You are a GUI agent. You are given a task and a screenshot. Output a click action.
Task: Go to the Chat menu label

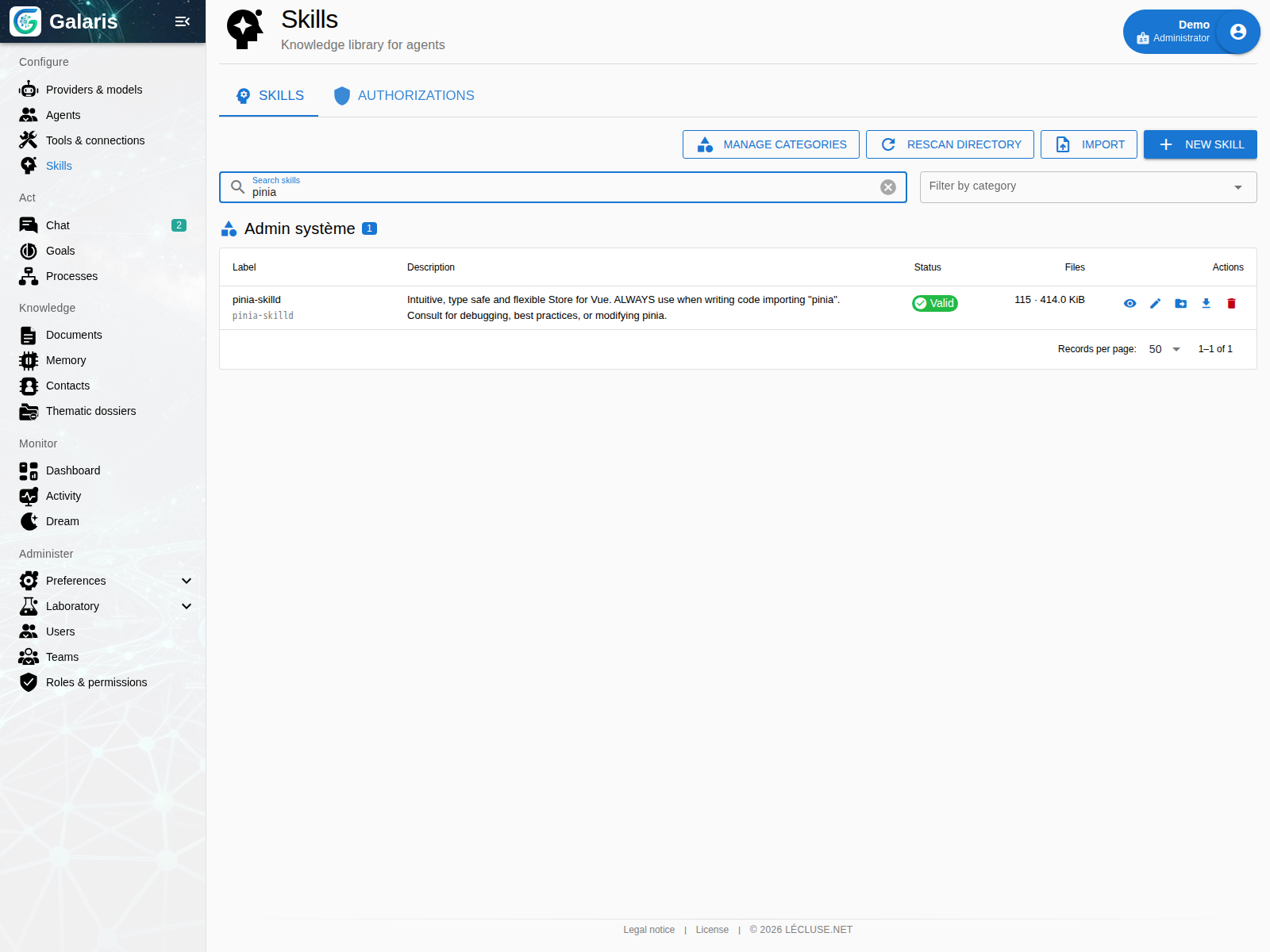click(58, 225)
